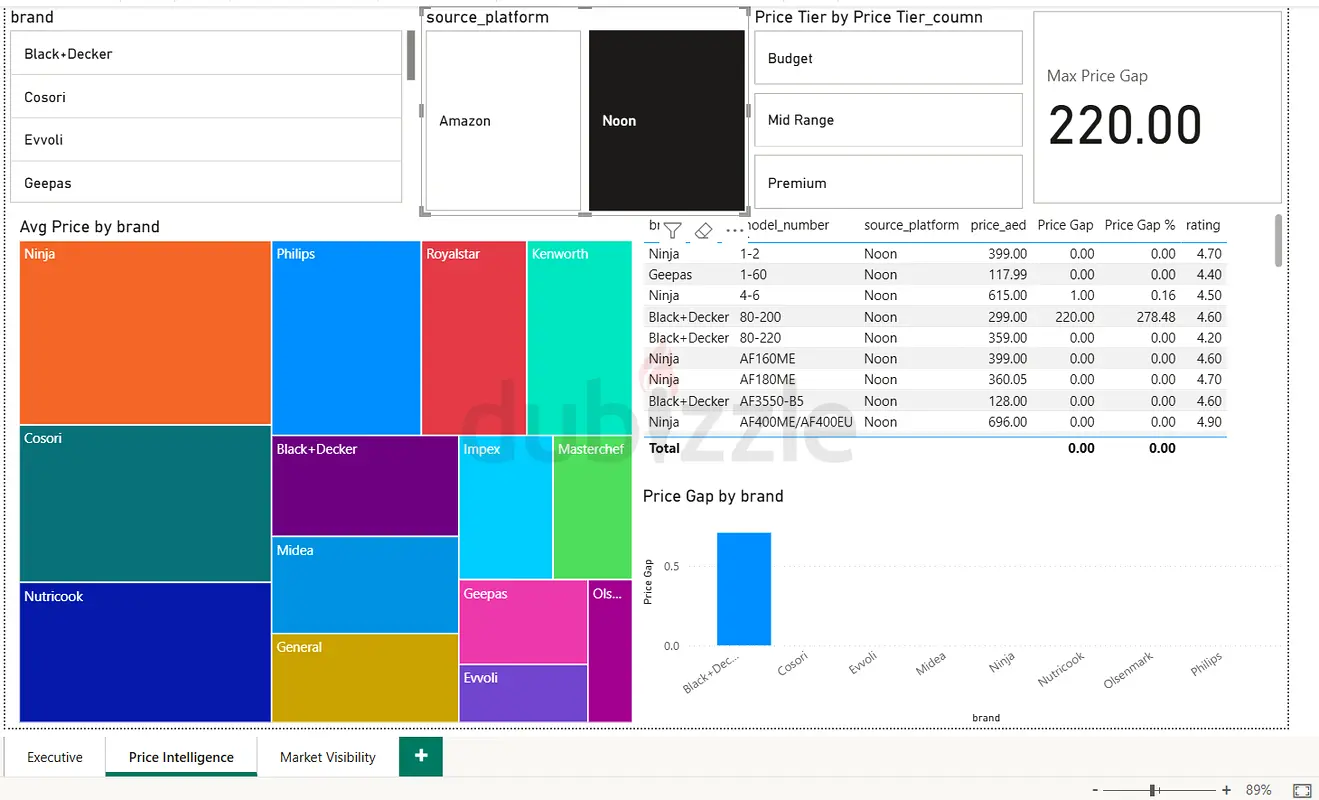
Task: Clear selections with the eraser icon
Action: [703, 231]
